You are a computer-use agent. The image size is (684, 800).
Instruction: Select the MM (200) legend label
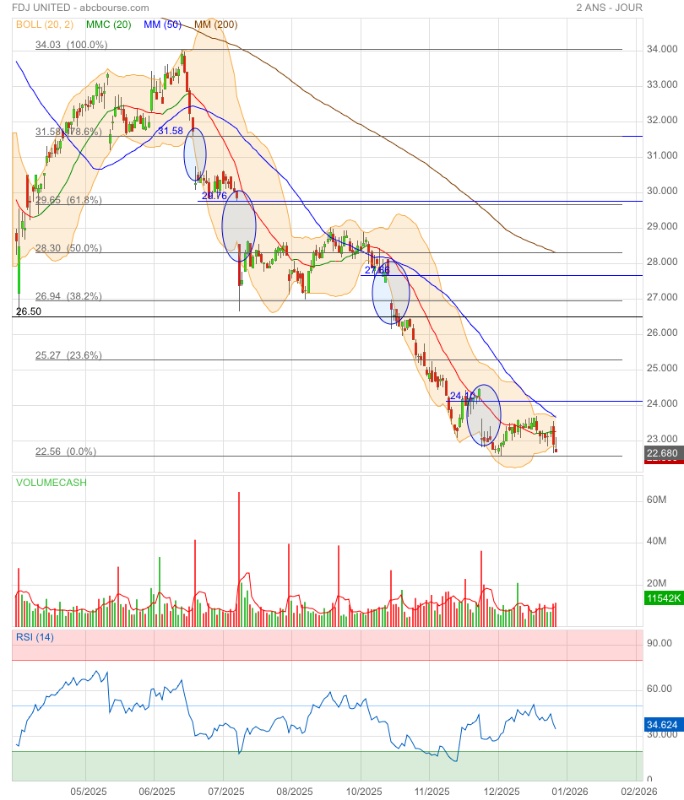coord(216,24)
